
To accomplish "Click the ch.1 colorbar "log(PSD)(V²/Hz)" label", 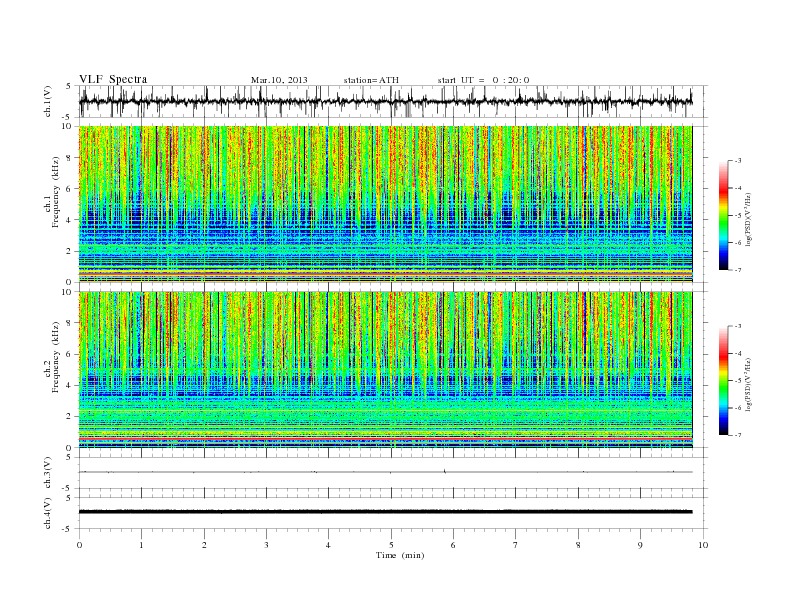I will (x=749, y=219).
